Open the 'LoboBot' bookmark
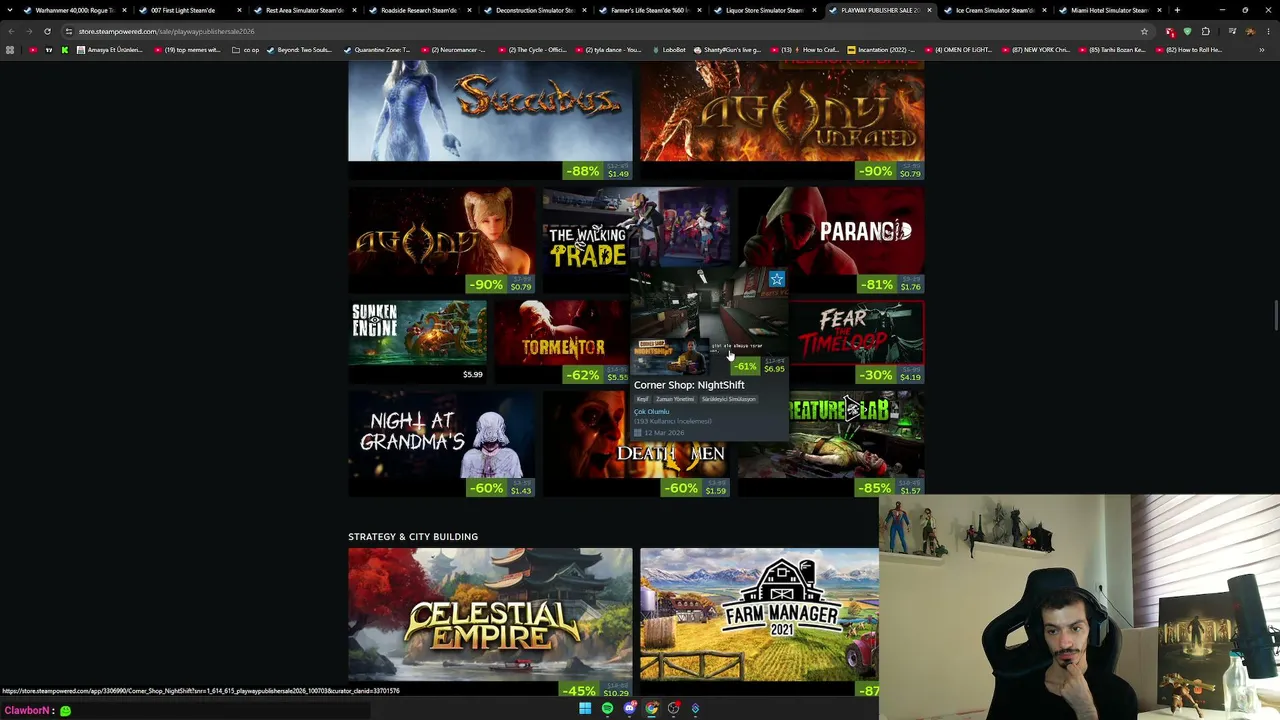The image size is (1280, 720). tap(668, 50)
